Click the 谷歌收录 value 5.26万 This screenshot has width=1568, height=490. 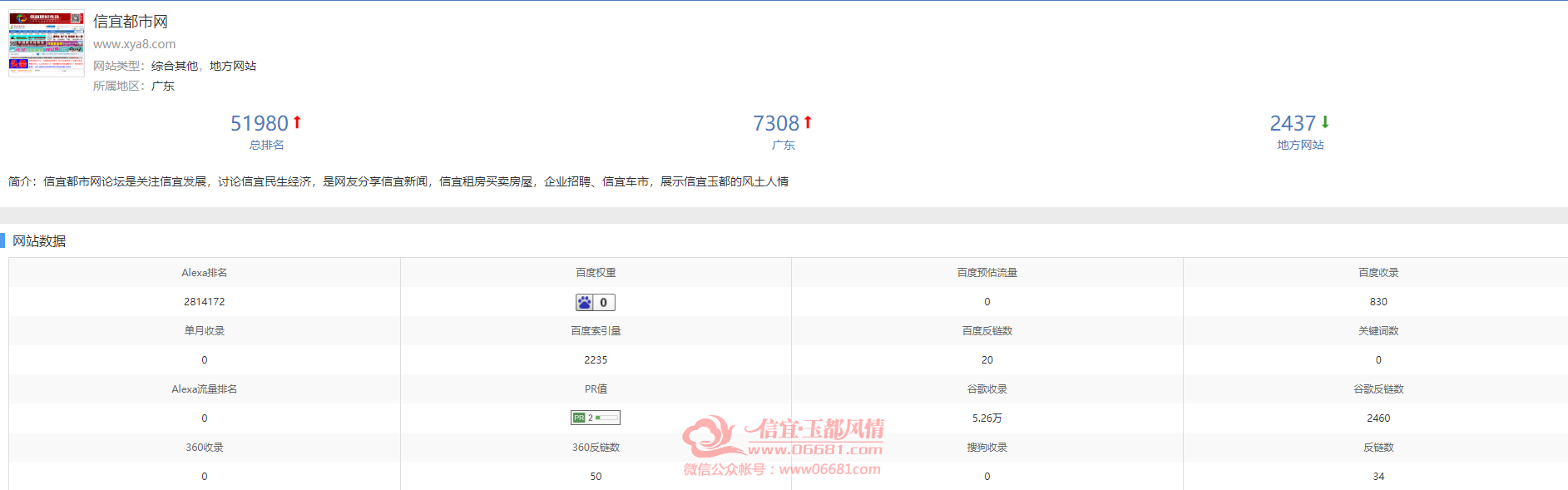tap(987, 418)
